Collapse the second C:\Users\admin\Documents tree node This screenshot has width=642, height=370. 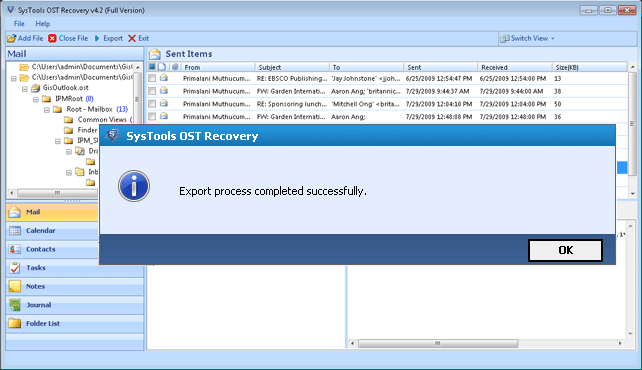[14, 78]
